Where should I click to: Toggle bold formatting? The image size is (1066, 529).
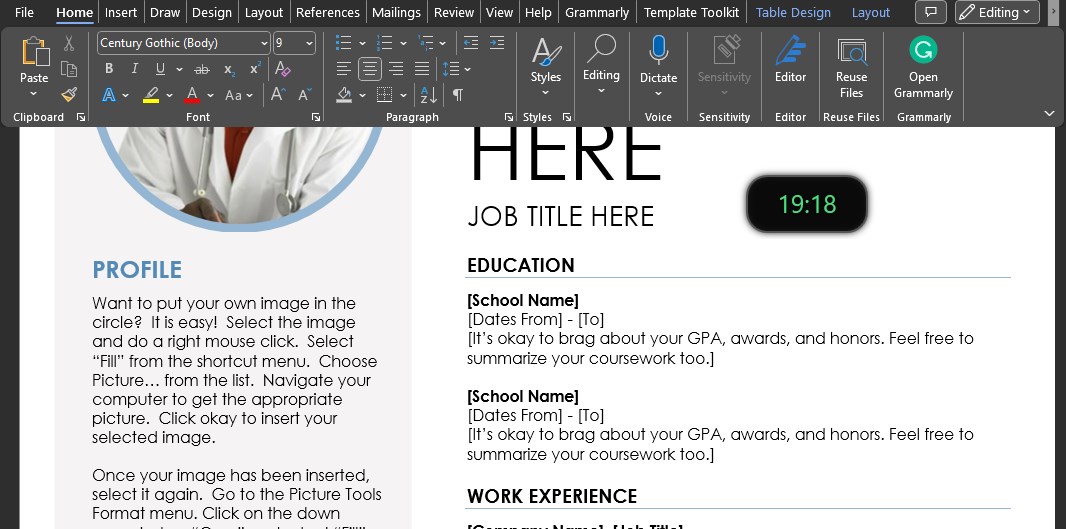click(x=109, y=69)
